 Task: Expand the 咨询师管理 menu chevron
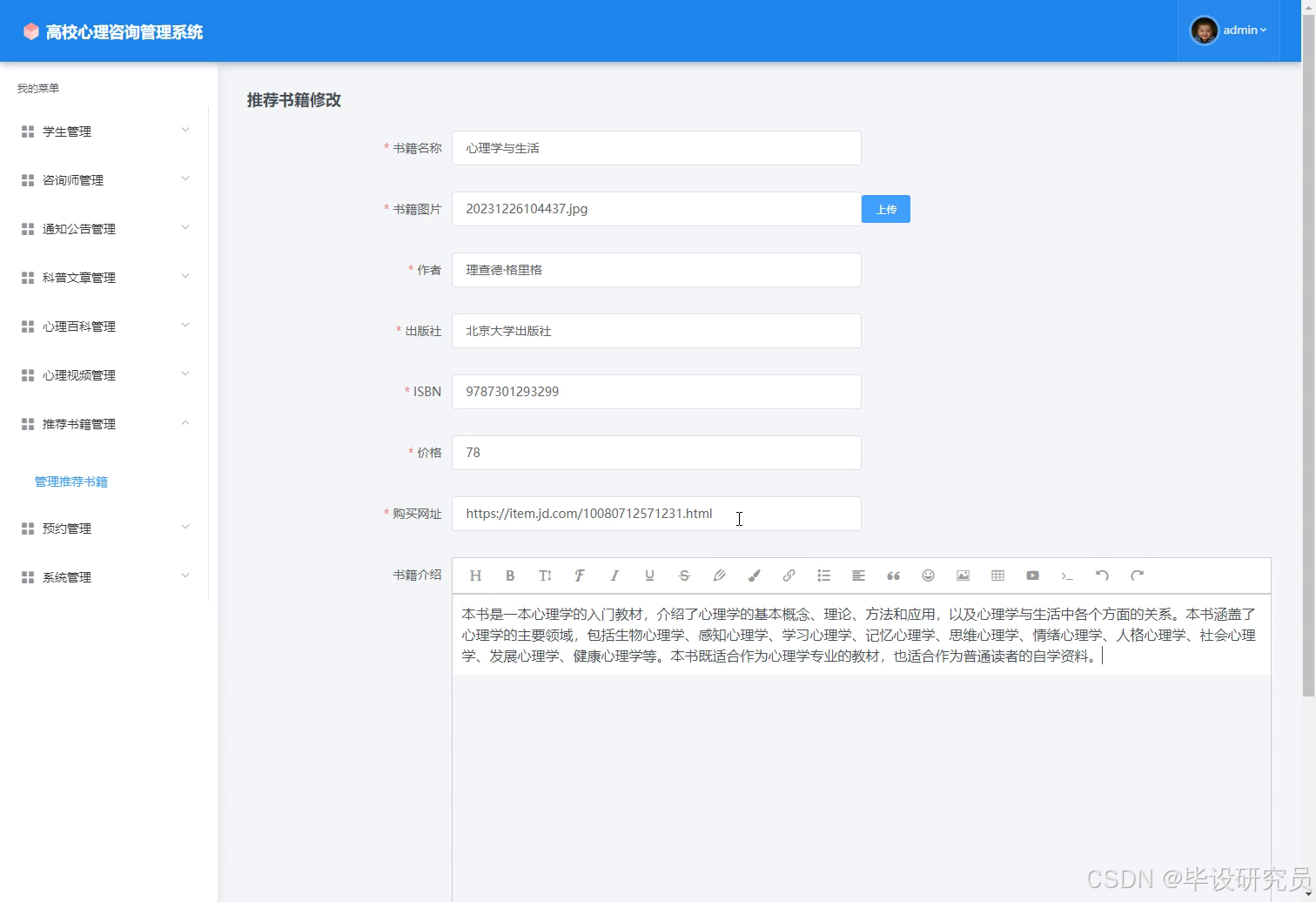(185, 179)
